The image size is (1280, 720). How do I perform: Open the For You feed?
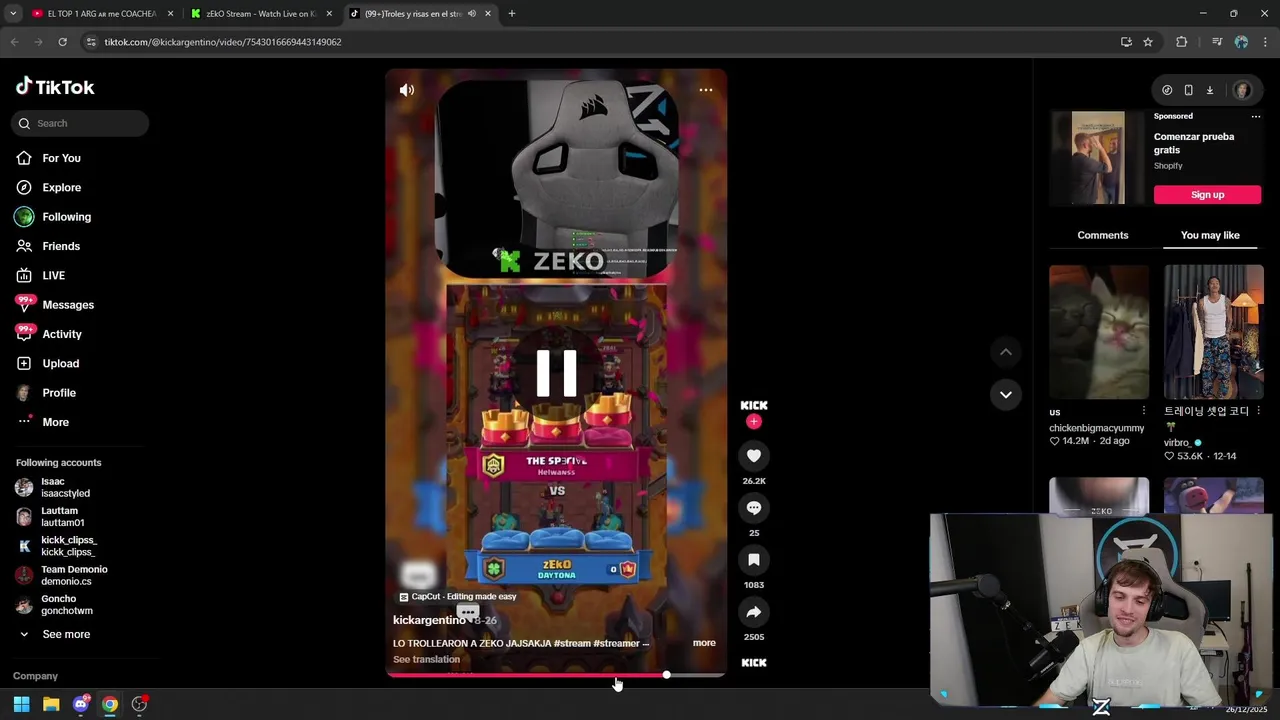(x=48, y=158)
